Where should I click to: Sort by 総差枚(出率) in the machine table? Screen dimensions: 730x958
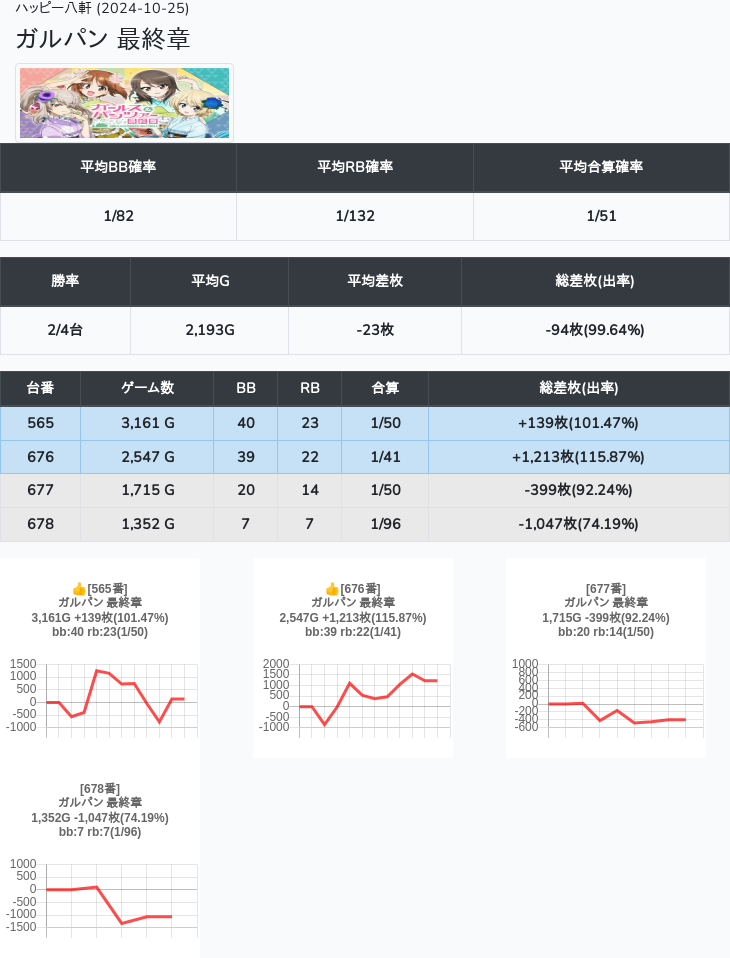click(x=578, y=388)
